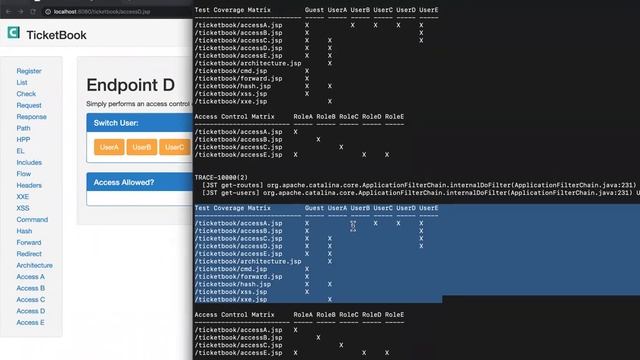Navigate to Access C page

pos(31,300)
